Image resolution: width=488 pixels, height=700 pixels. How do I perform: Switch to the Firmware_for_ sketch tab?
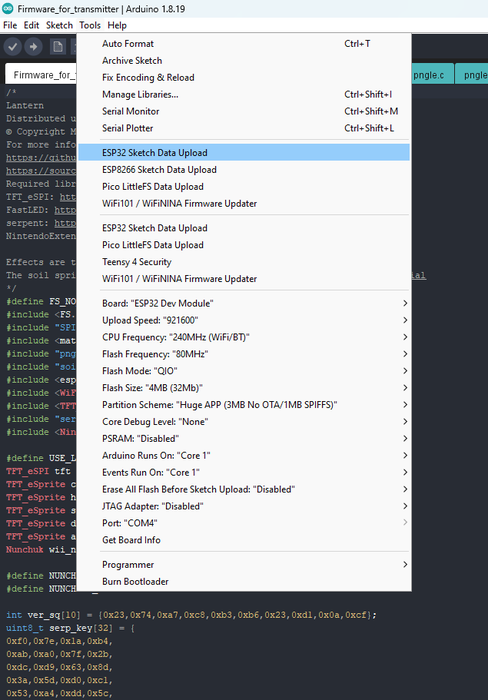coord(41,75)
